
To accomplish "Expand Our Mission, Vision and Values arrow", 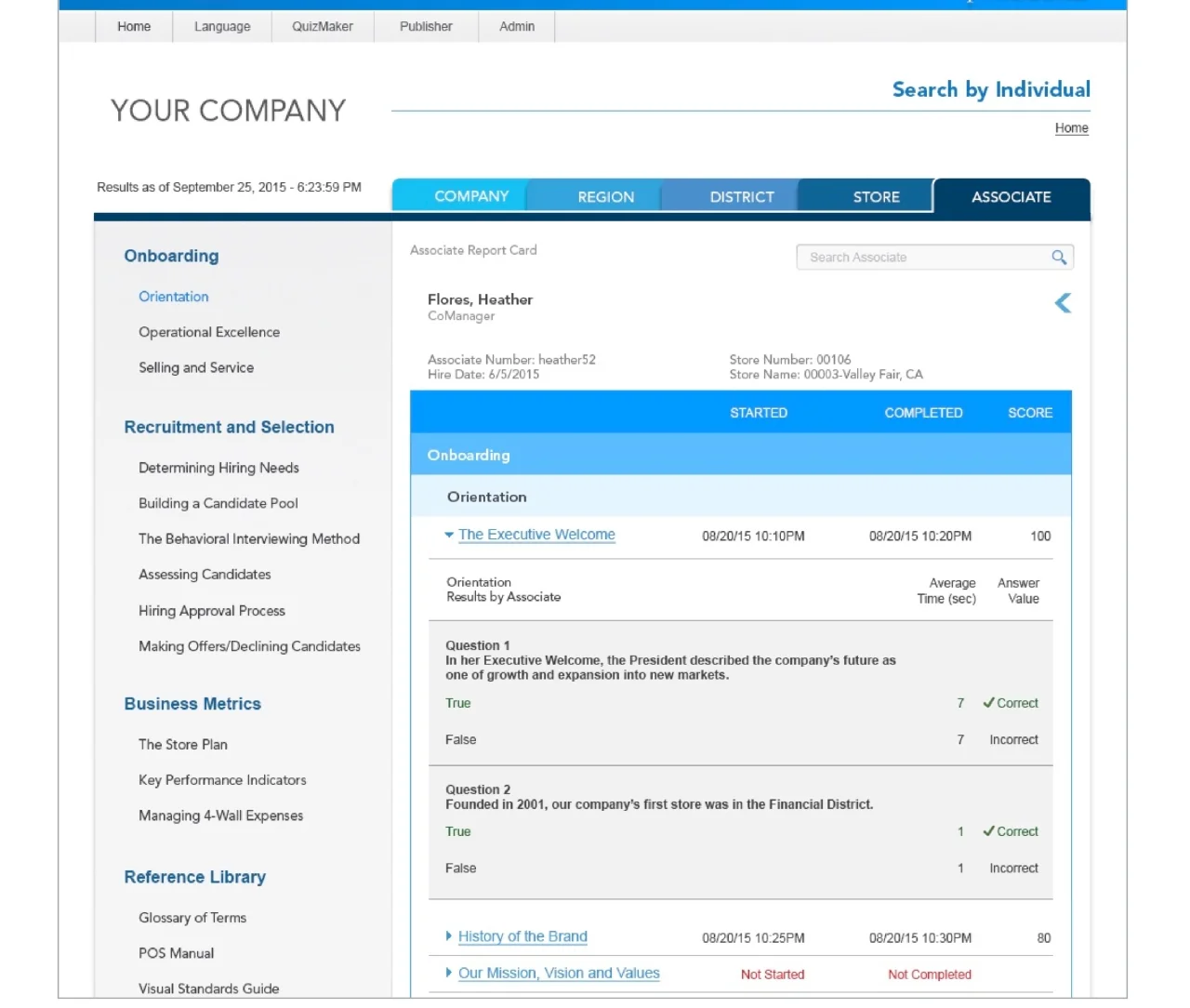I will coord(449,973).
